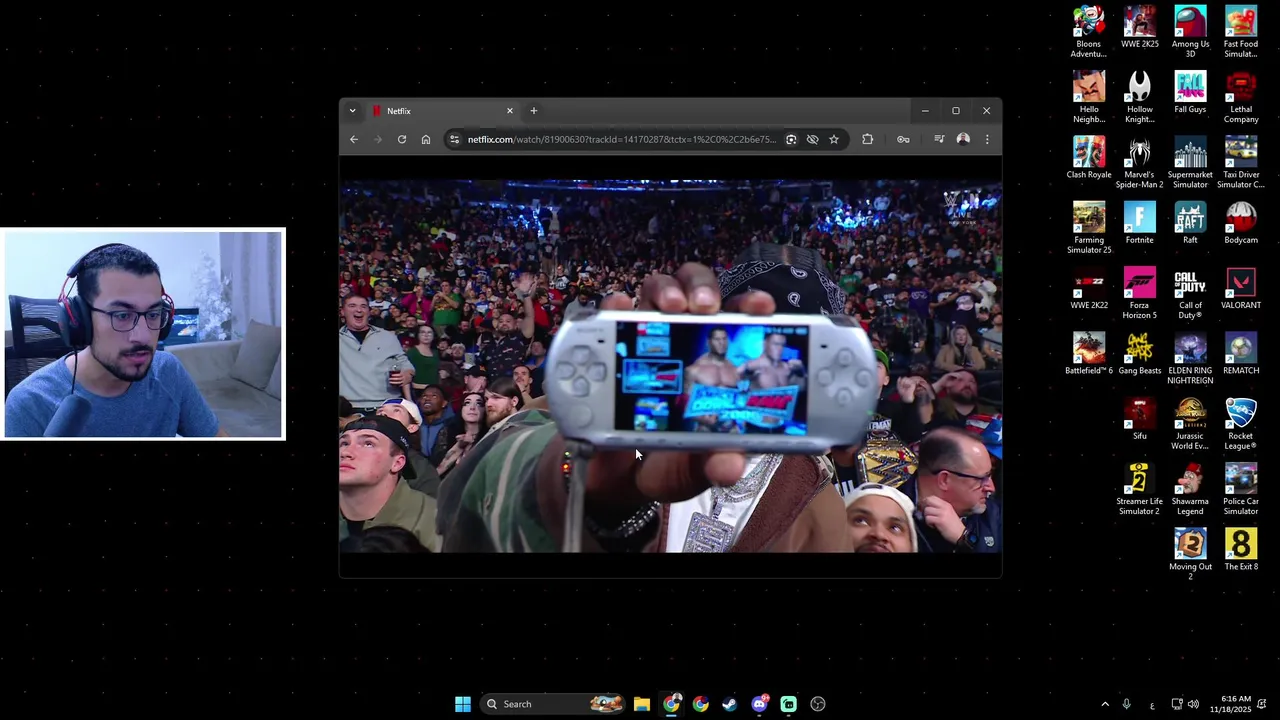Image resolution: width=1280 pixels, height=720 pixels.
Task: Open a new Chrome tab
Action: click(534, 111)
